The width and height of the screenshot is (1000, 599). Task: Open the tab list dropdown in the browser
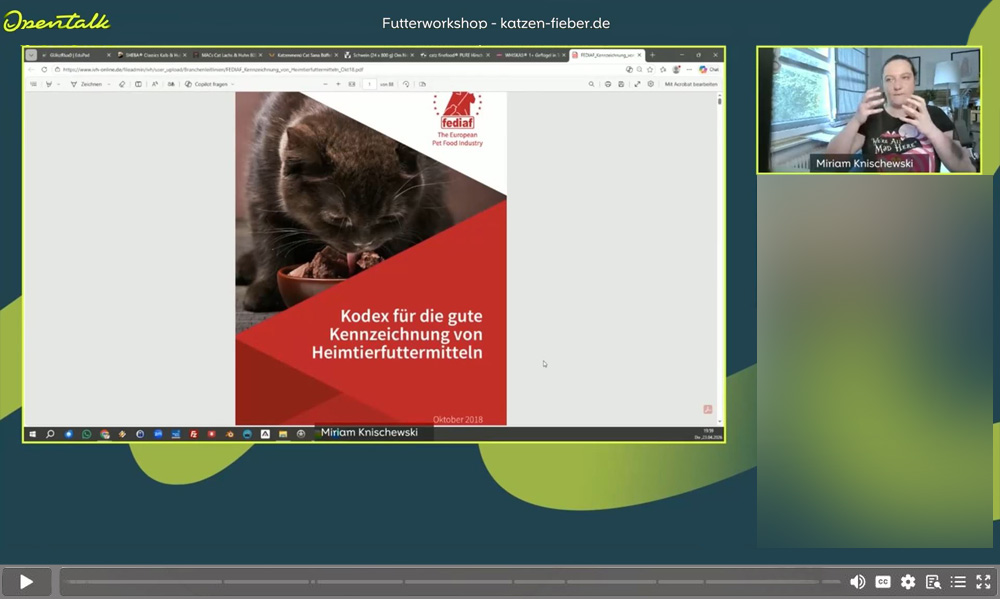tap(31, 55)
